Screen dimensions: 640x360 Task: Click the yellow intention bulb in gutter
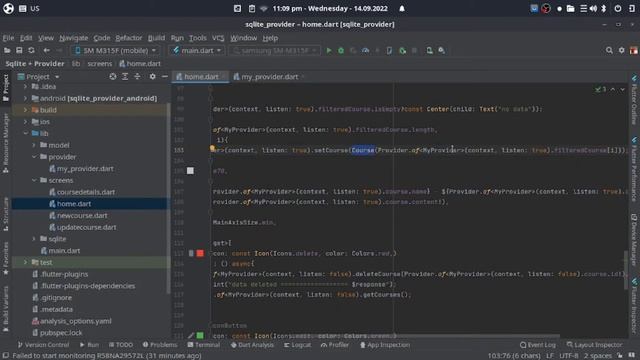[212, 149]
